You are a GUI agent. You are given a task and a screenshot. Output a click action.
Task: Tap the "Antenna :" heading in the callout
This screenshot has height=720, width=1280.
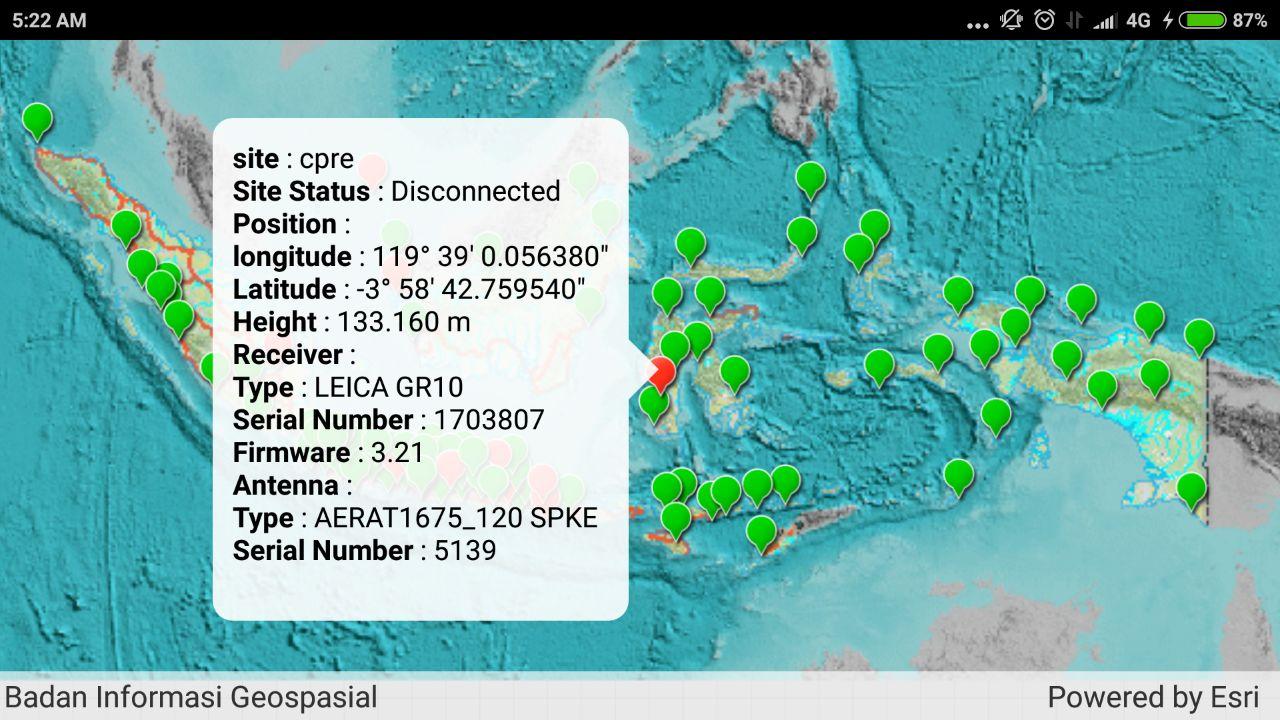(293, 486)
